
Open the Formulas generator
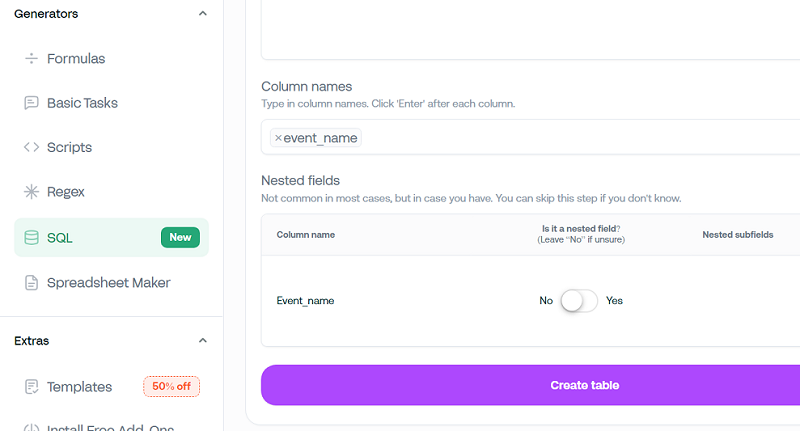point(76,59)
